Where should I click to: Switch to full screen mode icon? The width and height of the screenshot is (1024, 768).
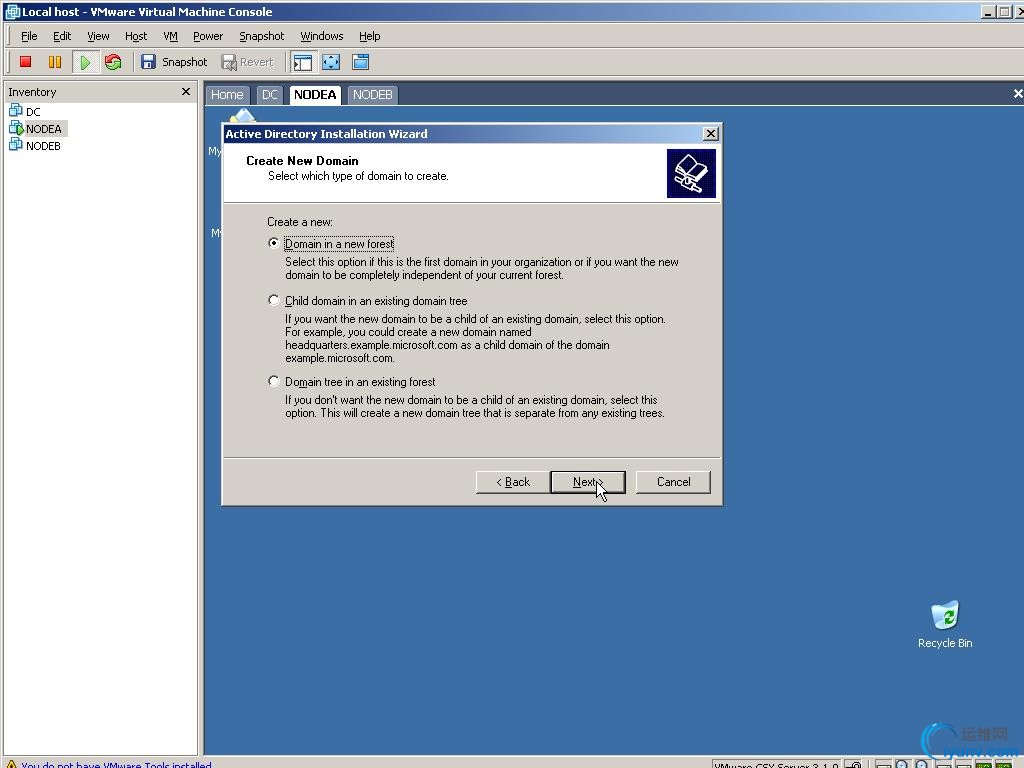(331, 62)
